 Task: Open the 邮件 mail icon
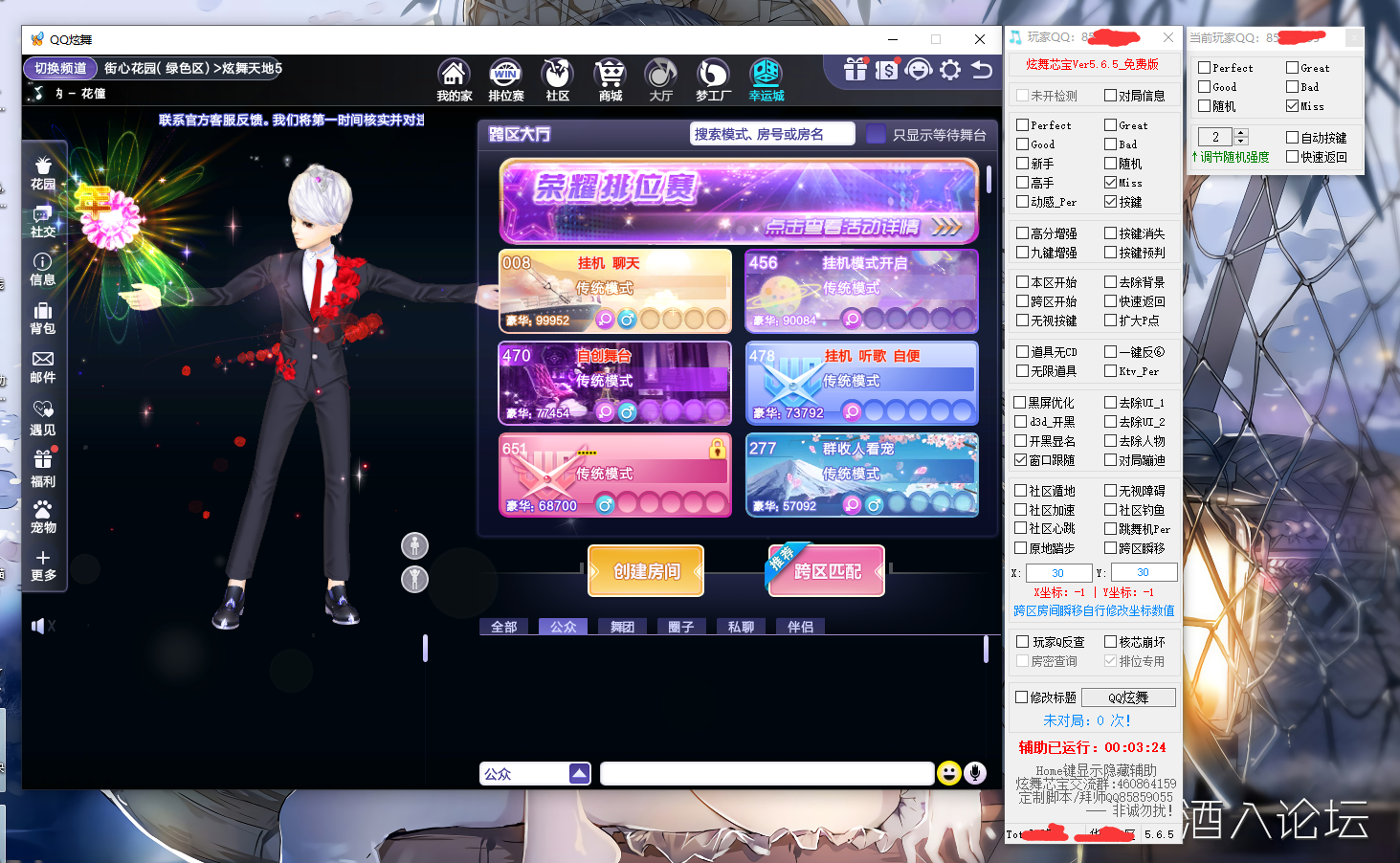(x=43, y=365)
